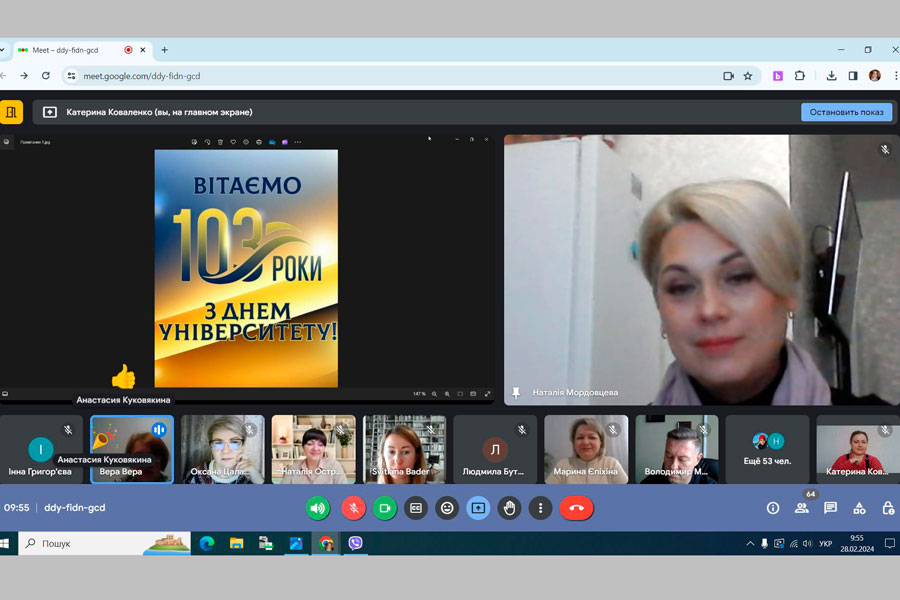Click Windows search box Пошук

click(x=104, y=543)
